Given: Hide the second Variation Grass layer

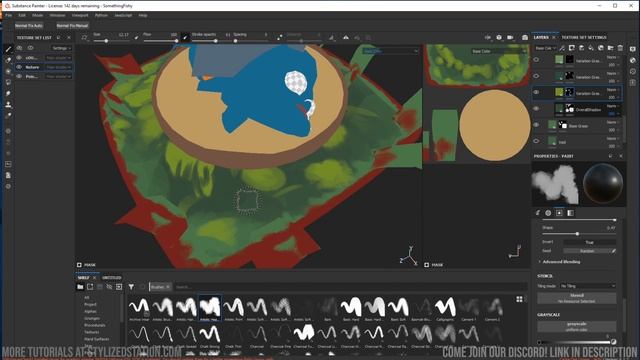Looking at the screenshot, I should [536, 76].
